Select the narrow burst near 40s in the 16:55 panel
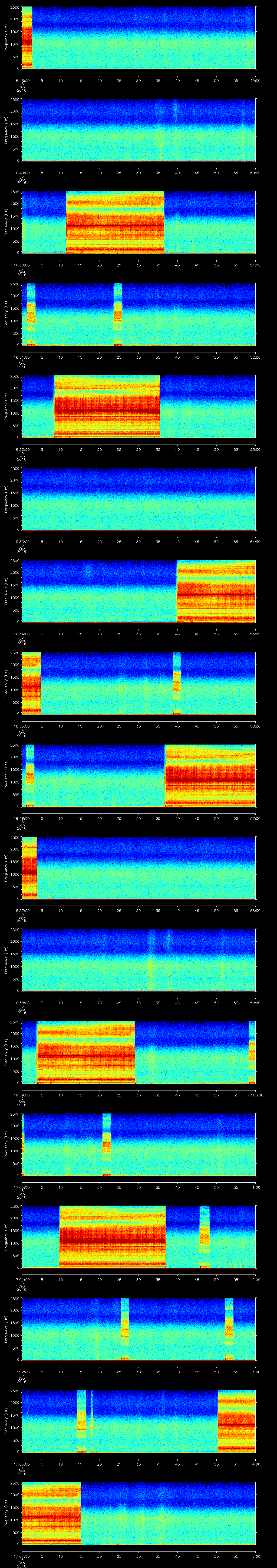The width and height of the screenshot is (277, 1568). (177, 682)
